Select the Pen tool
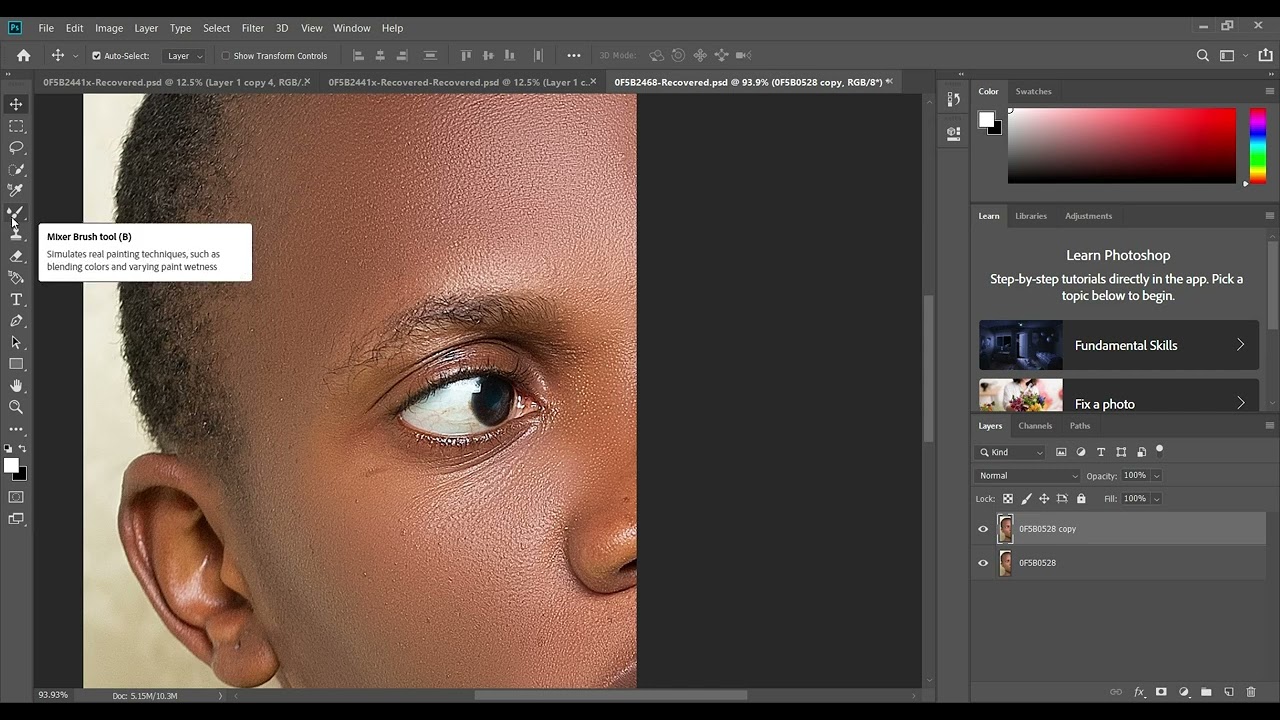Image resolution: width=1280 pixels, height=720 pixels. [16, 321]
